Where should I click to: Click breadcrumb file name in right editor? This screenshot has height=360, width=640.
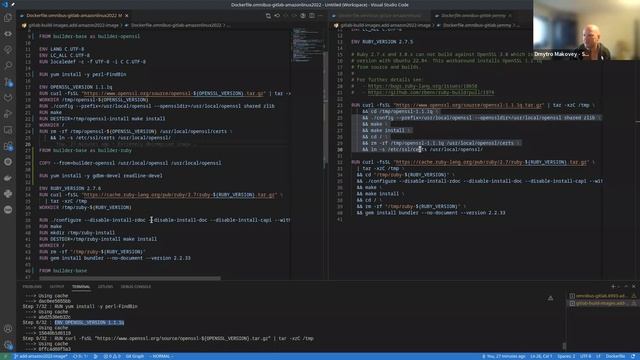pyautogui.click(x=477, y=25)
